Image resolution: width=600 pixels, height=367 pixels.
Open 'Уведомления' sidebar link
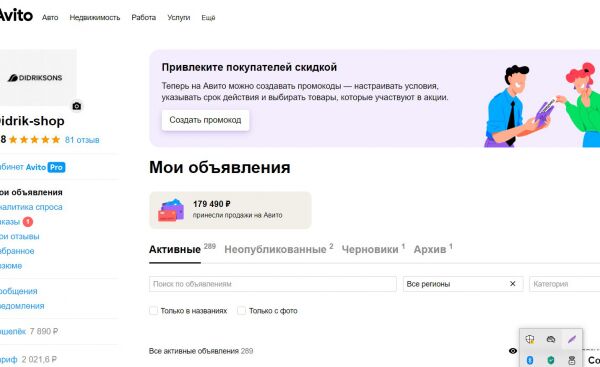[22, 306]
